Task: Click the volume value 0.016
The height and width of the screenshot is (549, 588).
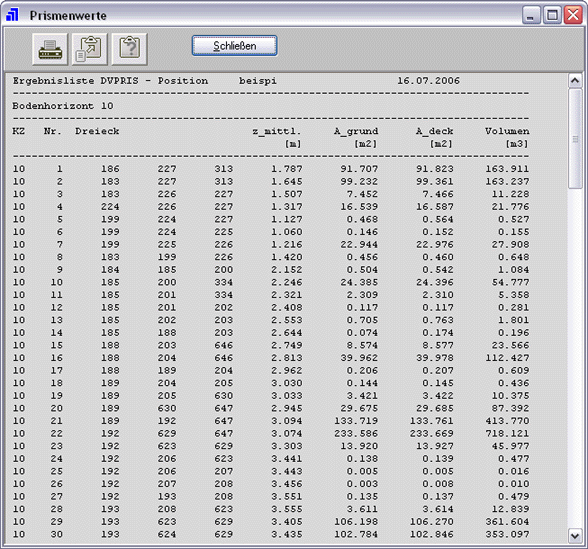Action: click(x=513, y=471)
